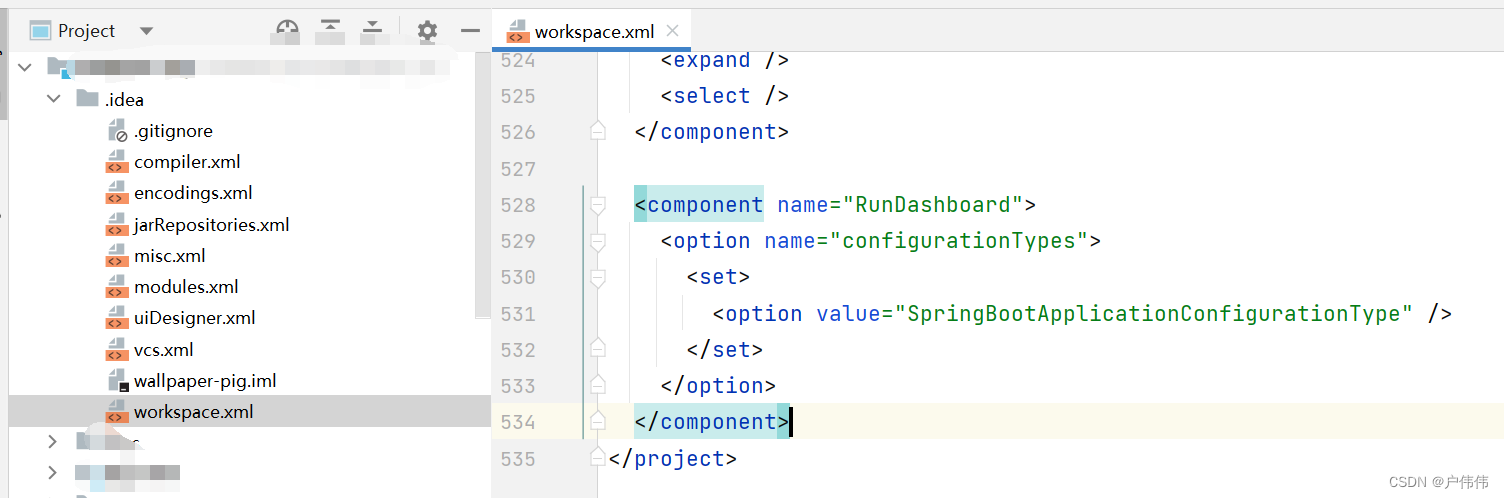Open modules.xml file
This screenshot has width=1504, height=498.
[186, 287]
